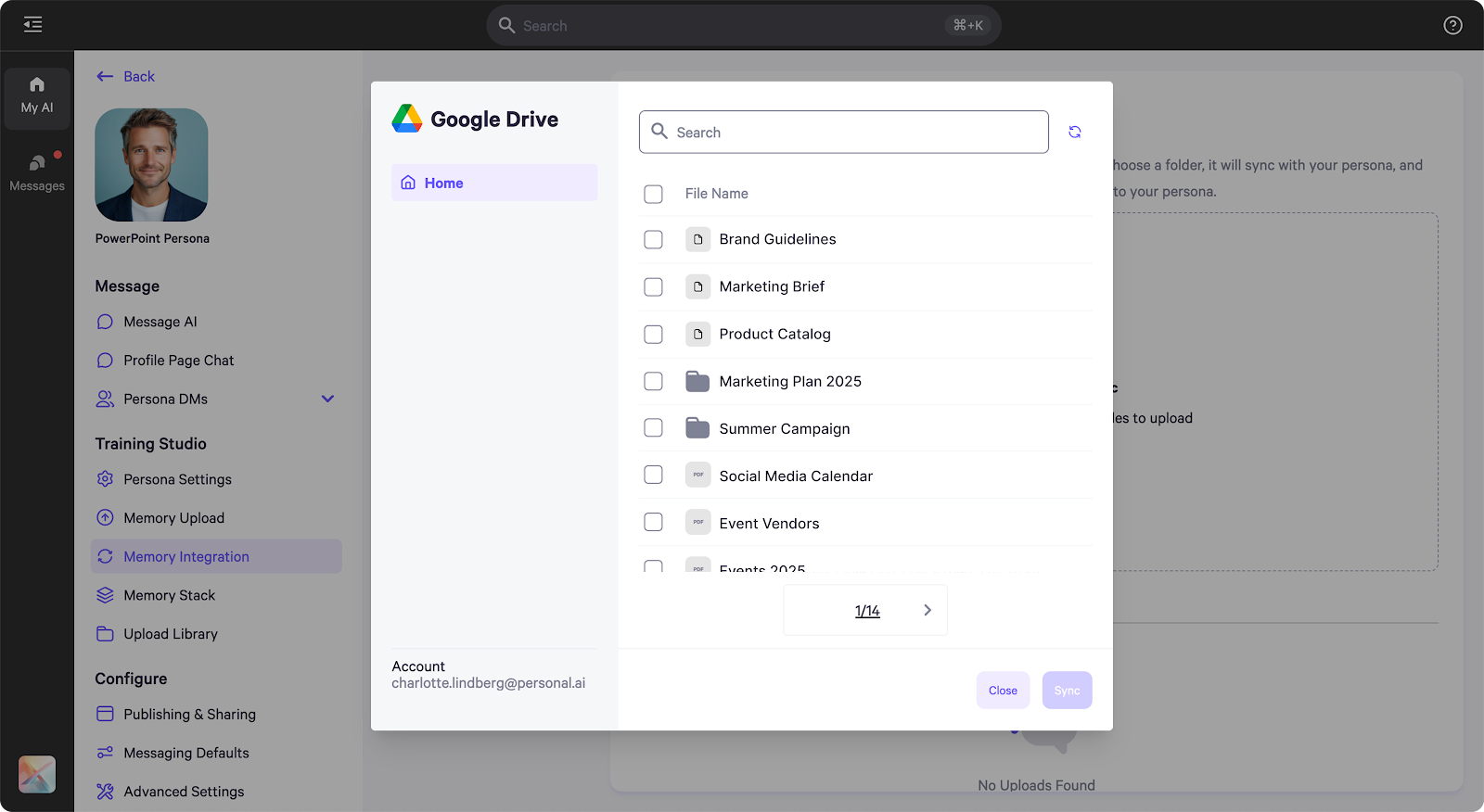Click the Persona Settings gear icon
The width and height of the screenshot is (1484, 812).
coord(105,479)
